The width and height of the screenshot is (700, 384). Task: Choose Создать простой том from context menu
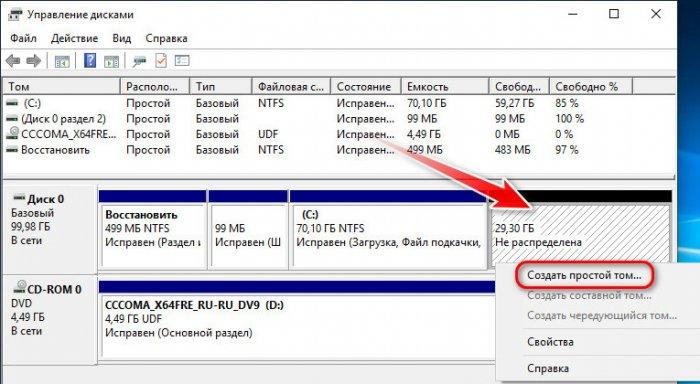coord(584,275)
